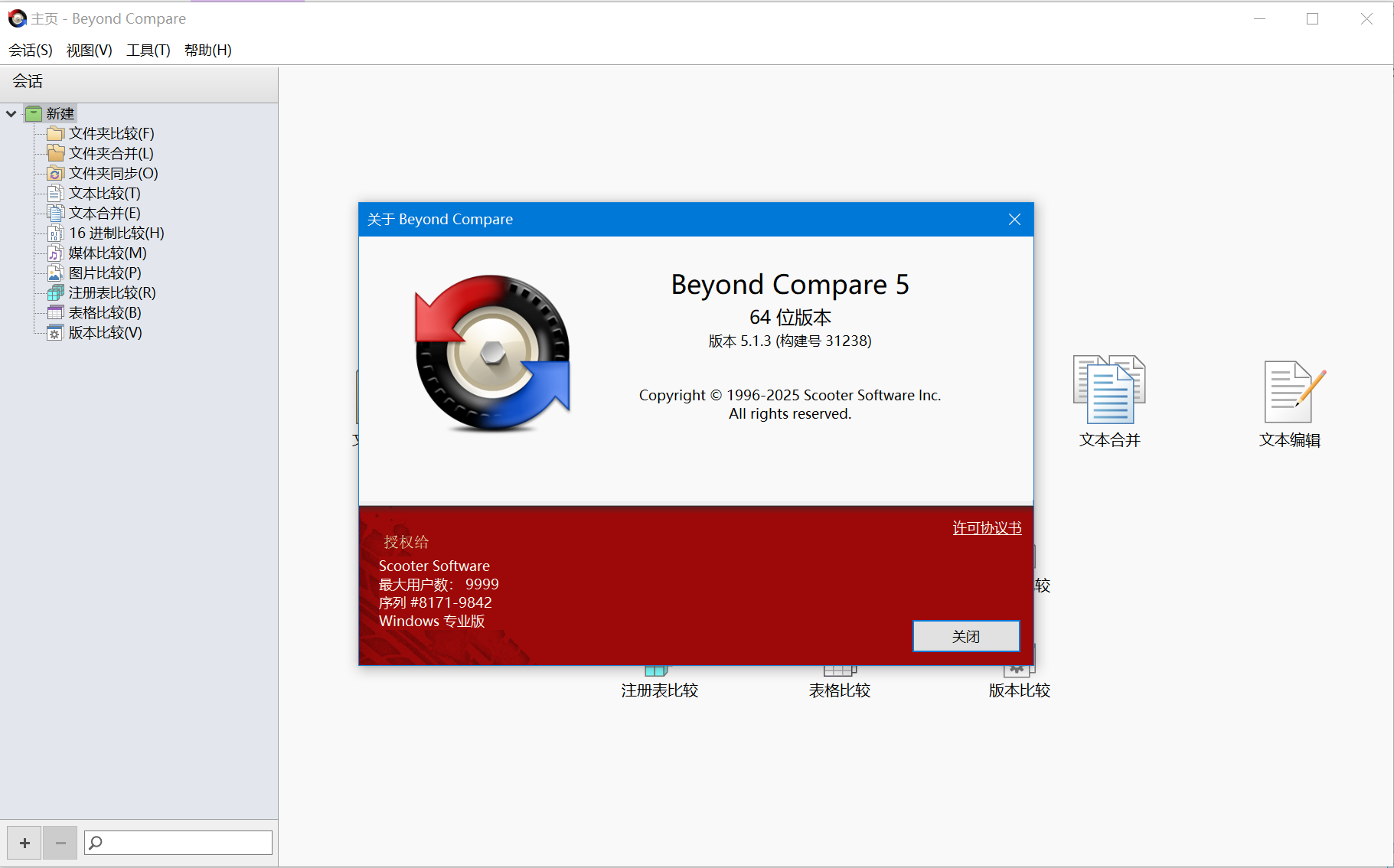Click the Picture Compare (图片比较) icon
Screen dimensions: 1394x868
55,273
